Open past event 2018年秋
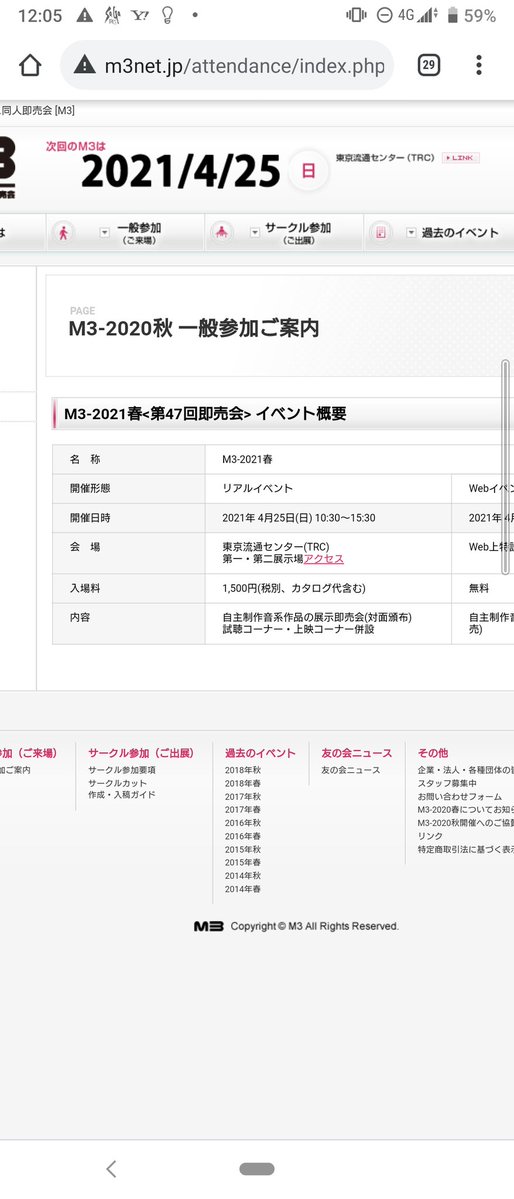The width and height of the screenshot is (514, 1199). tap(242, 770)
